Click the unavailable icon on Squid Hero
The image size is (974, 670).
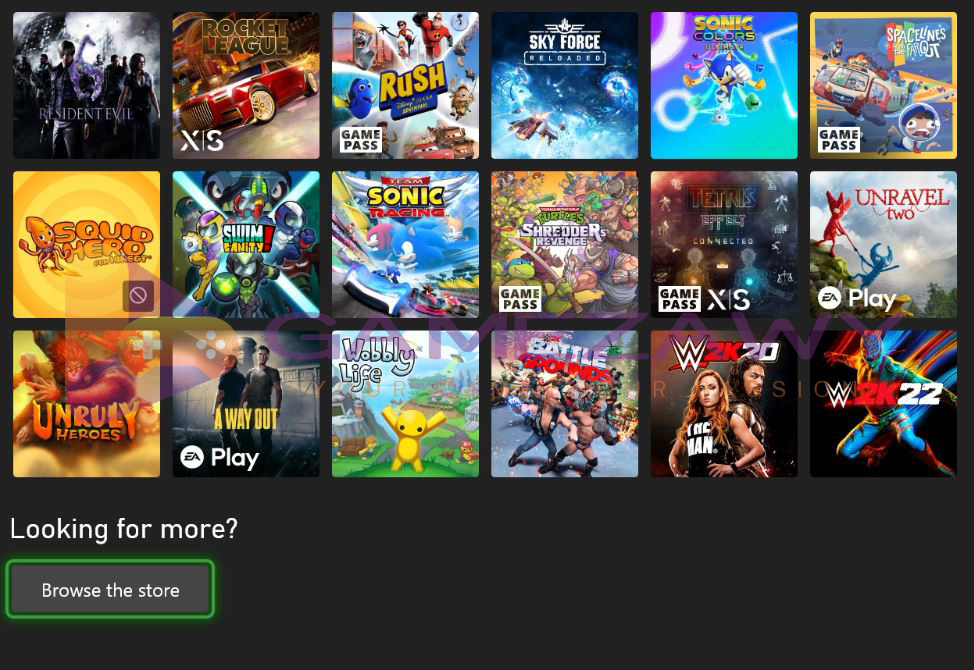tap(139, 296)
